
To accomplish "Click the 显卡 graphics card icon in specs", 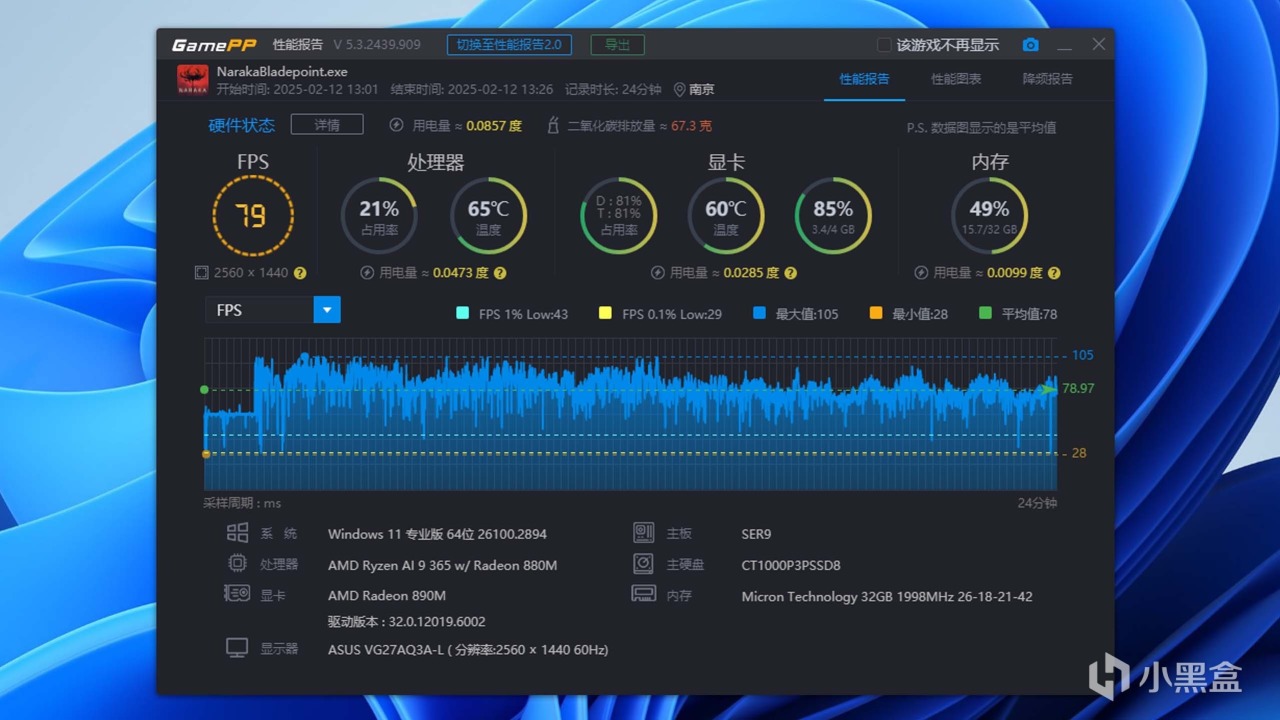I will (x=237, y=594).
